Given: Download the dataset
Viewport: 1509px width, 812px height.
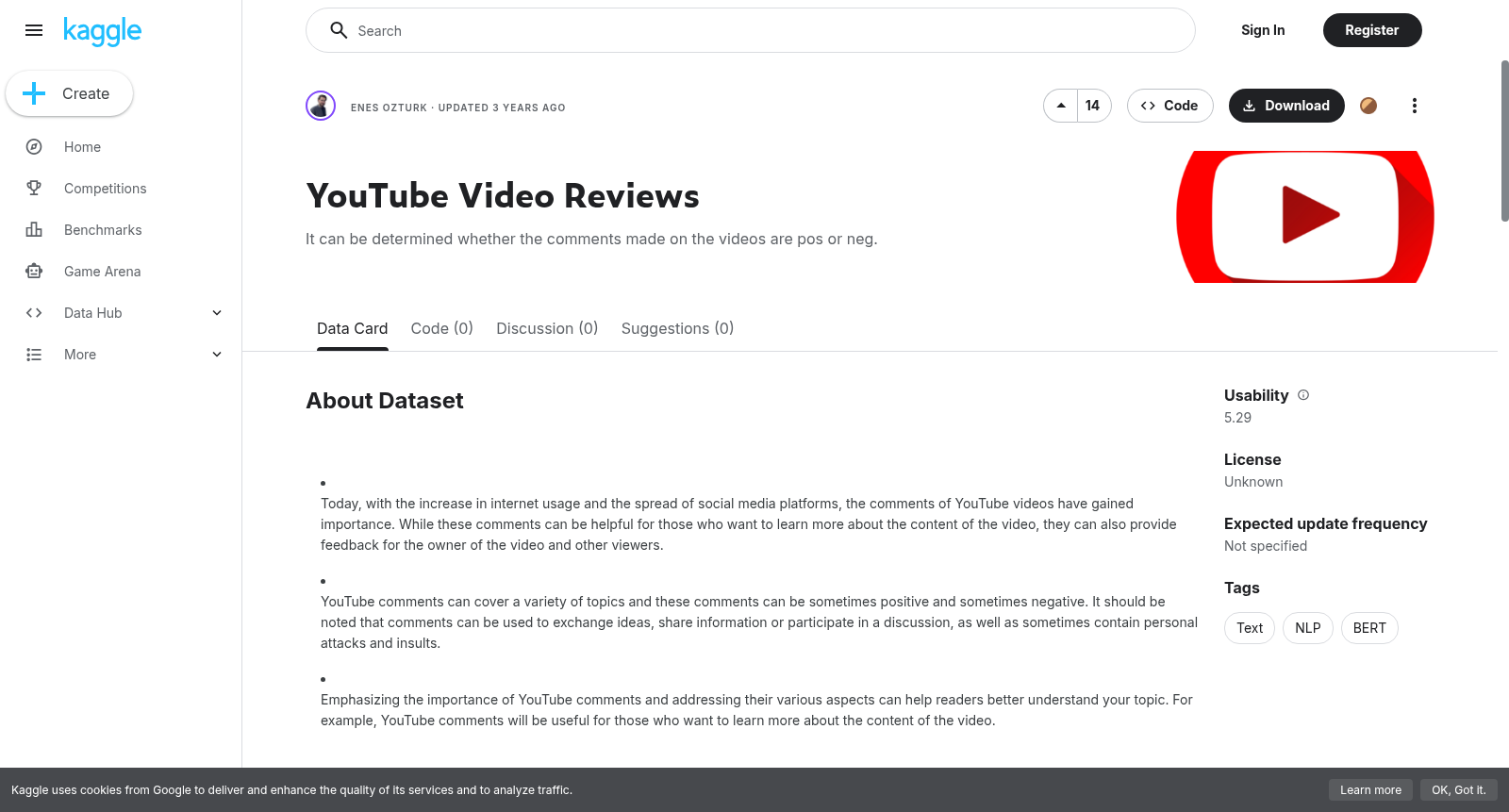Looking at the screenshot, I should (1286, 106).
